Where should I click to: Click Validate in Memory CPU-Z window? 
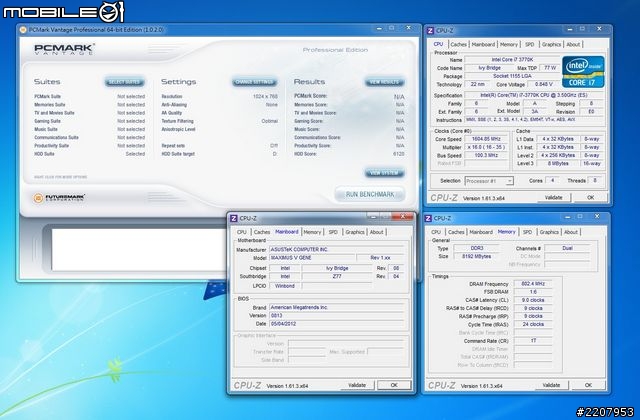[551, 385]
